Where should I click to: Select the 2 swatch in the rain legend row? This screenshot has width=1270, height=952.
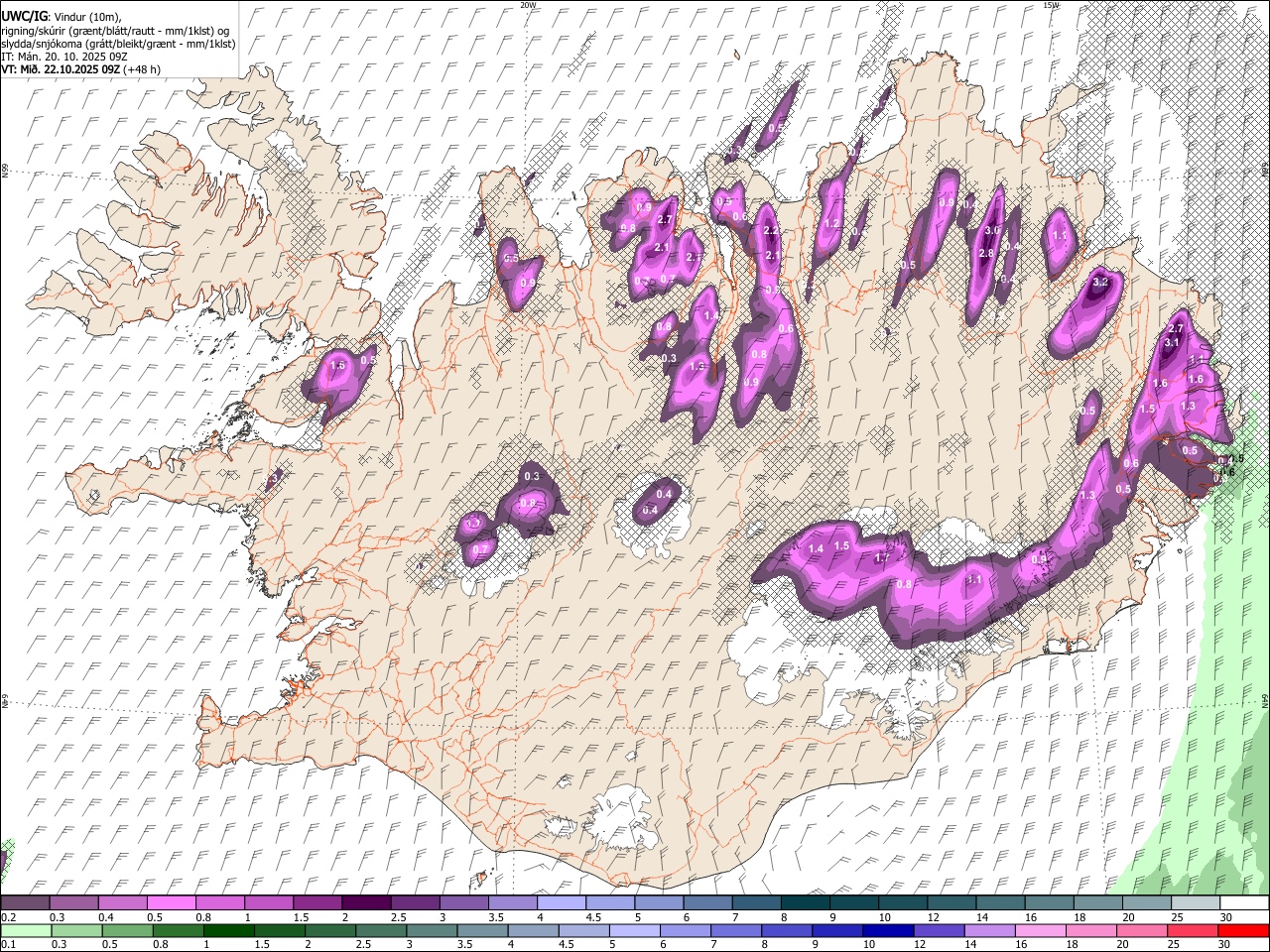(329, 930)
